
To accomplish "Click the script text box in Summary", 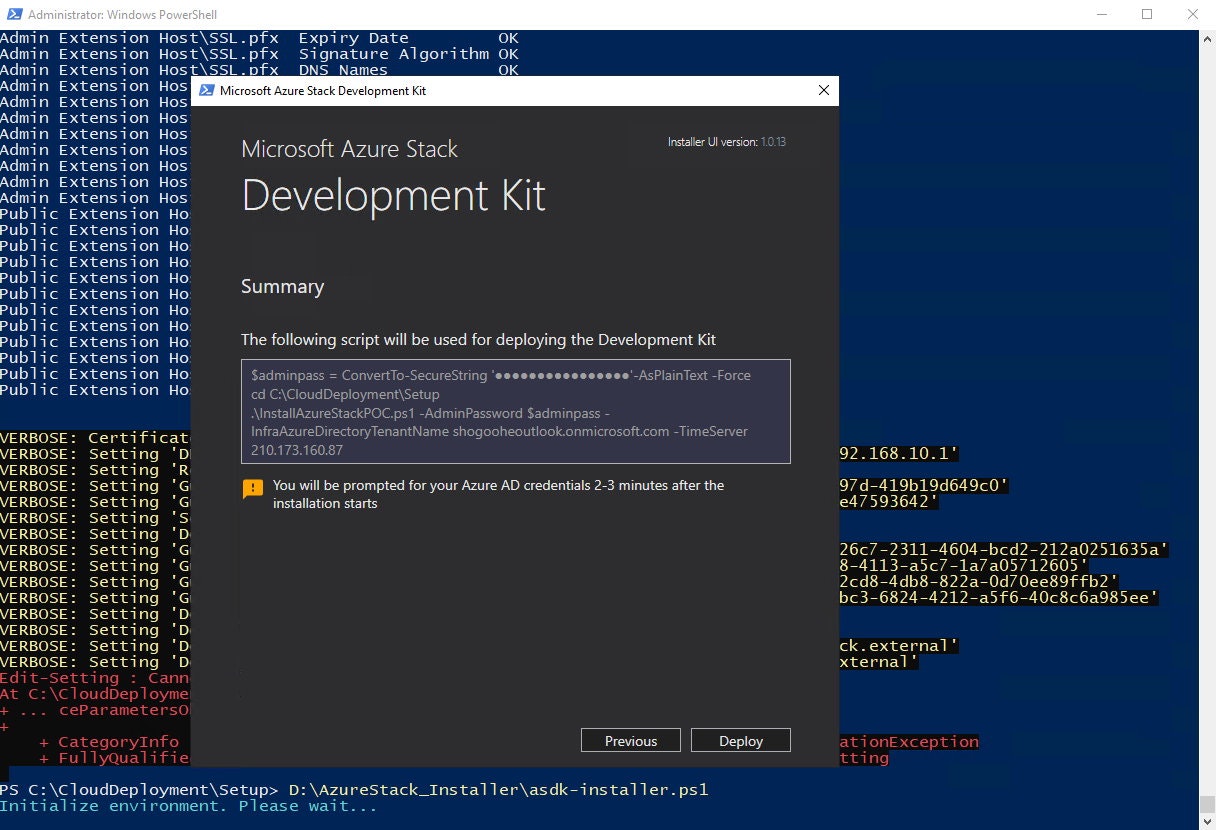I will [x=516, y=411].
